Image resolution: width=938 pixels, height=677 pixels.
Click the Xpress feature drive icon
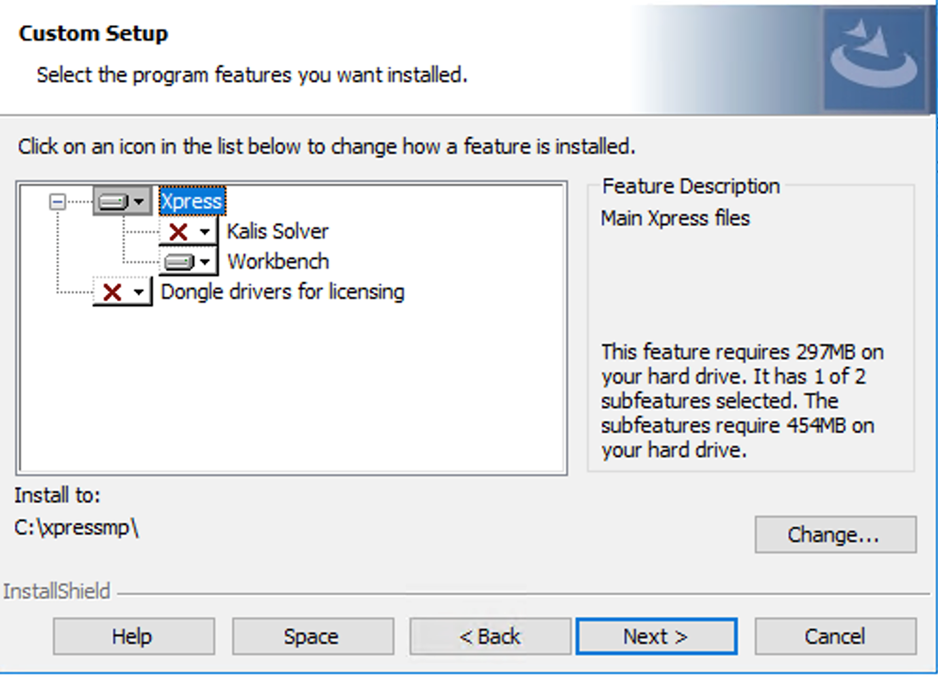(113, 202)
